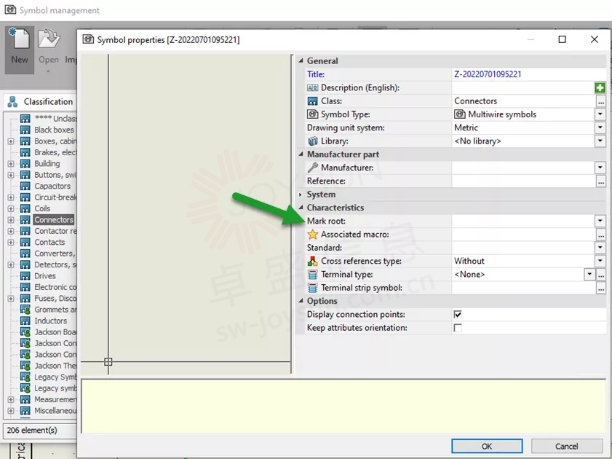Browse Associated macro with ellipsis button
Viewport: 612px width, 459px height.
(601, 235)
